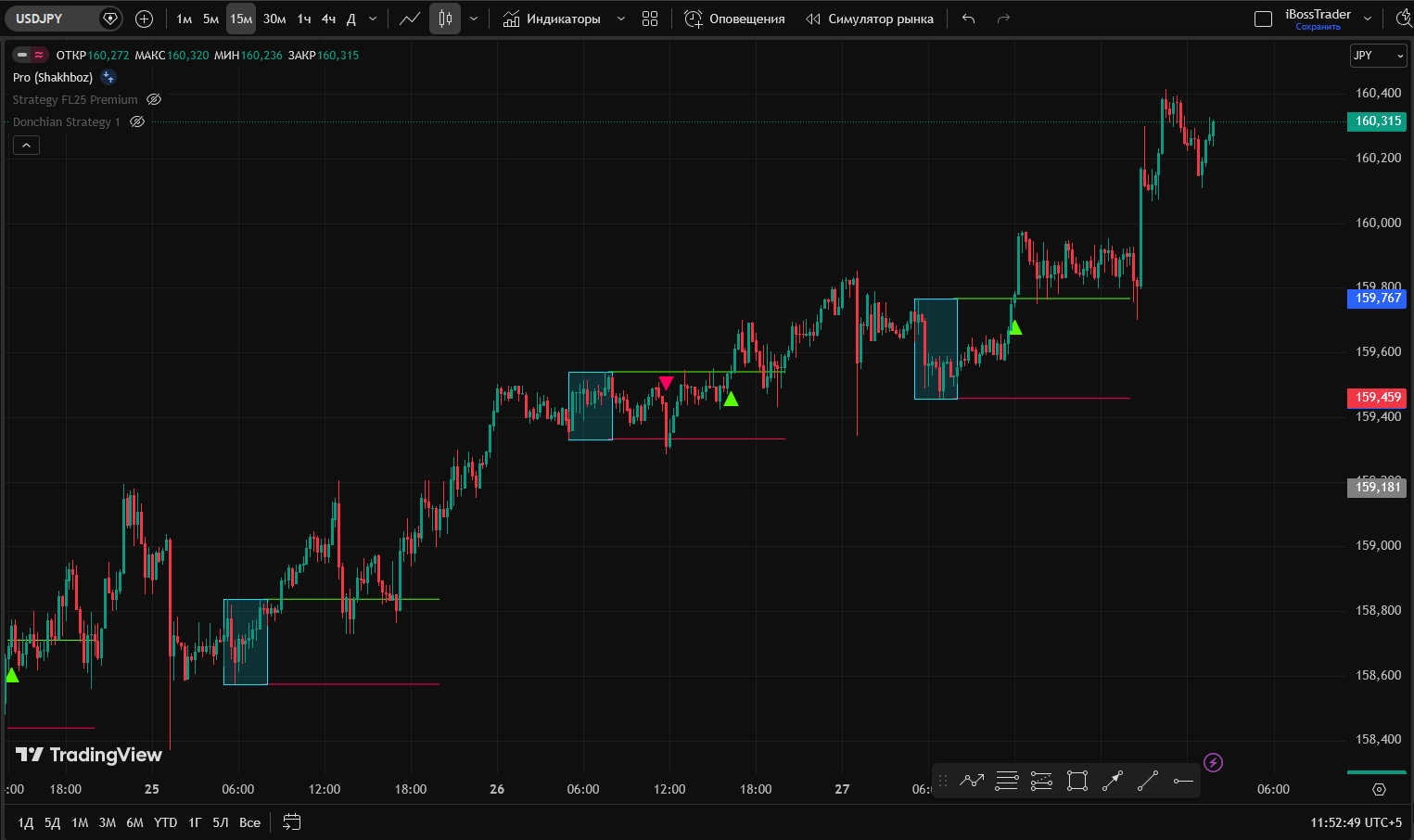Click the rewind market simulator icon
This screenshot has height=840, width=1414.
(x=813, y=19)
